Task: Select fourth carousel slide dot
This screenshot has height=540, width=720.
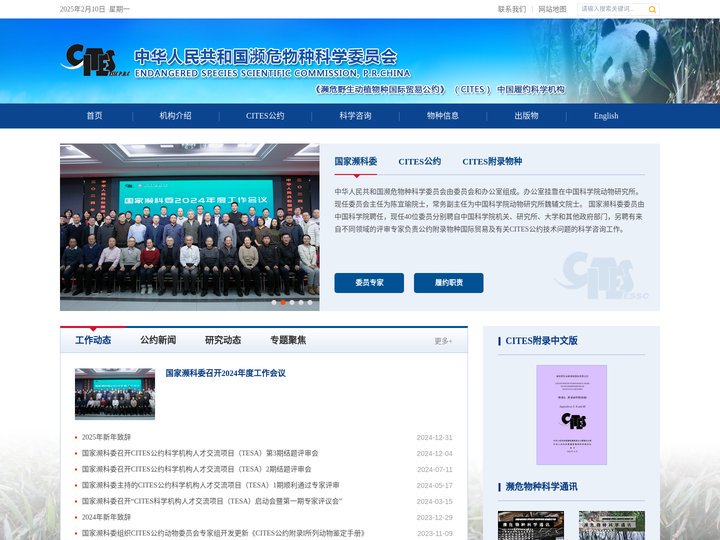Action: pos(301,302)
